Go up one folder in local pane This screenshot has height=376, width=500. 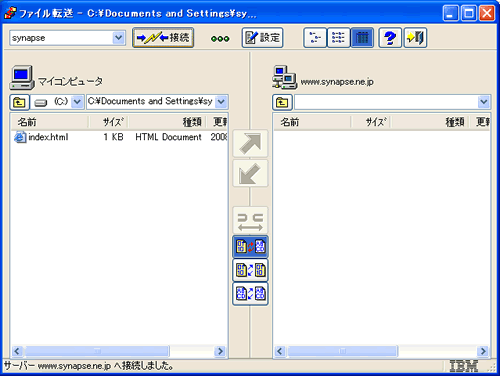(19, 102)
